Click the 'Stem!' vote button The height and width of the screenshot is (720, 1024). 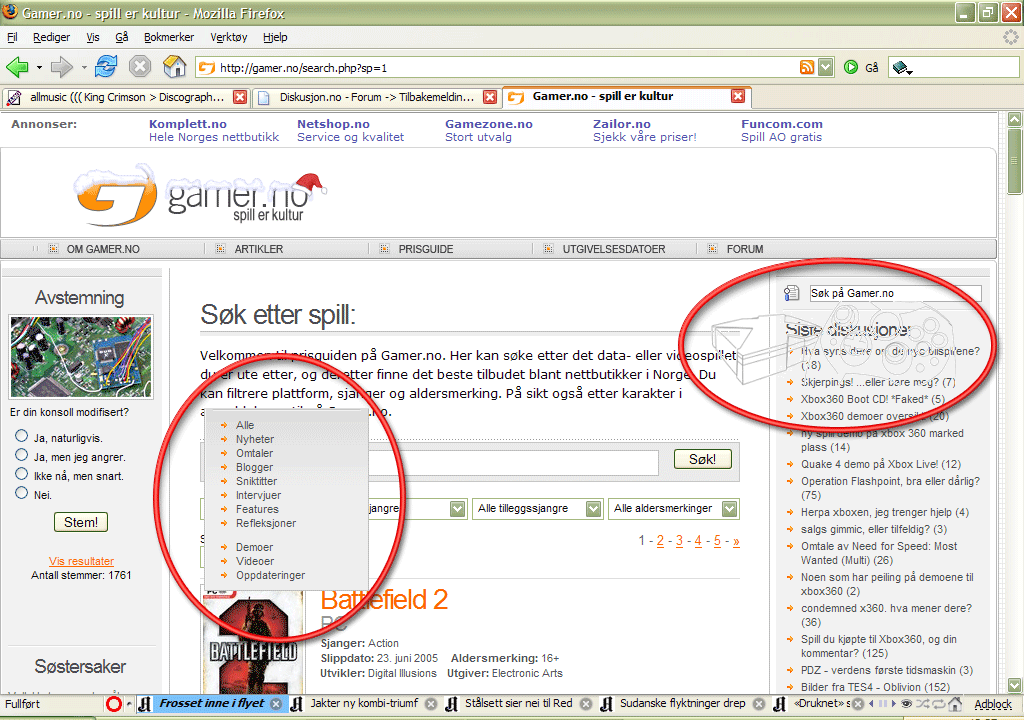coord(81,522)
